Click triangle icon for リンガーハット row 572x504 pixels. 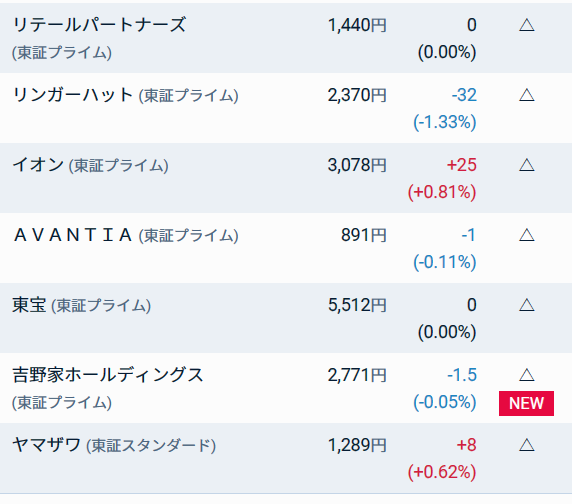tap(526, 95)
